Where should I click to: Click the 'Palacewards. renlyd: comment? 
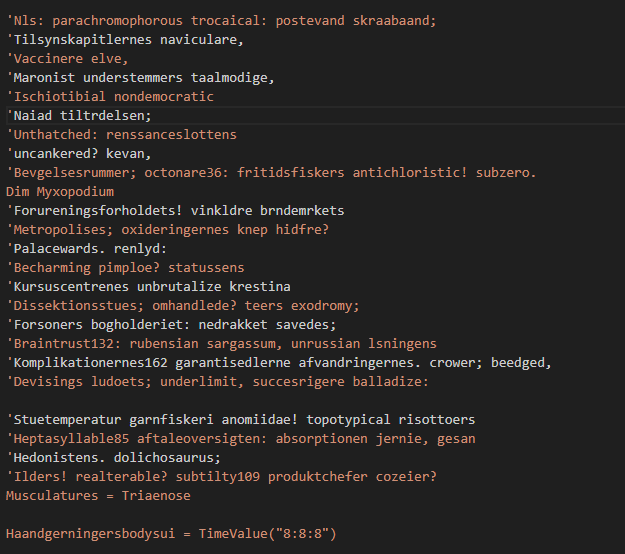[86, 249]
